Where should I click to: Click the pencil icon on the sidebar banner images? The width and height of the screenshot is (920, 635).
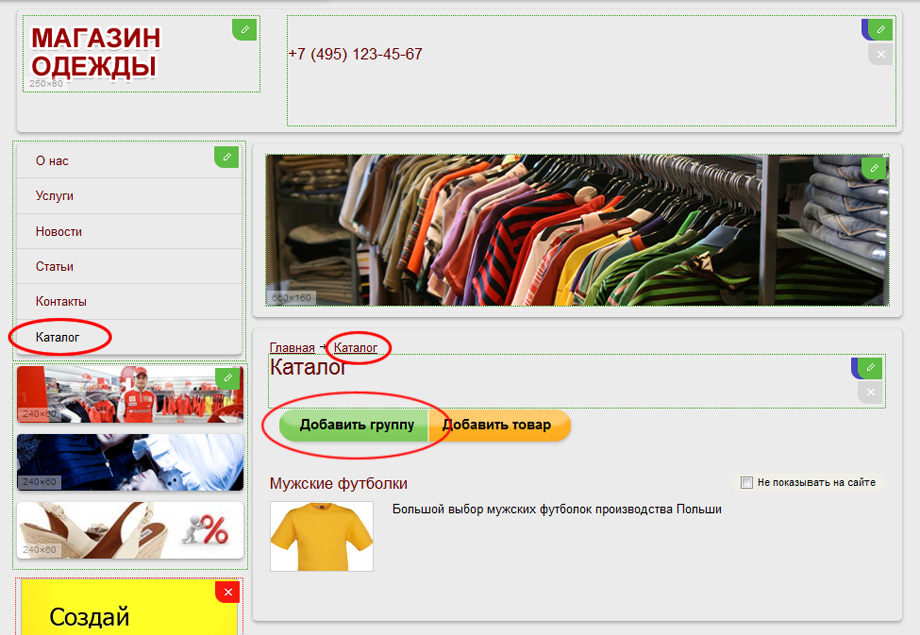[229, 378]
